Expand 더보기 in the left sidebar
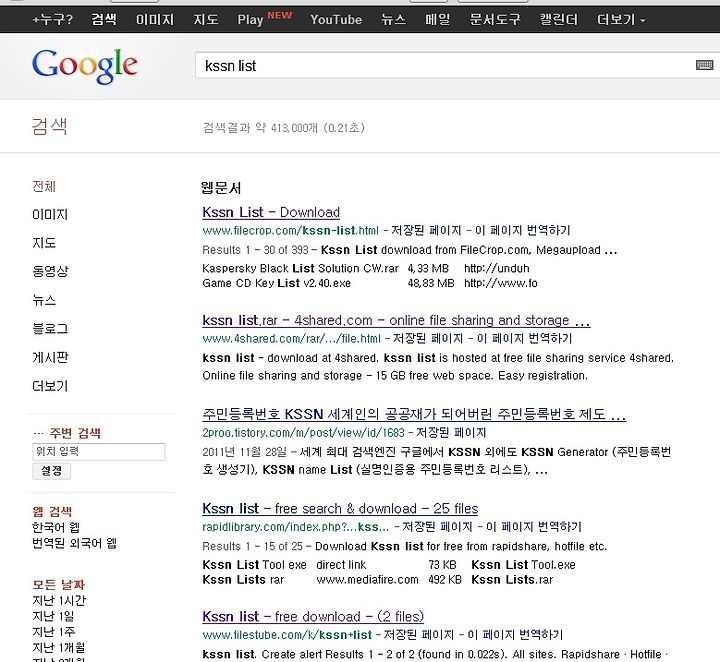This screenshot has width=720, height=662. click(x=50, y=386)
